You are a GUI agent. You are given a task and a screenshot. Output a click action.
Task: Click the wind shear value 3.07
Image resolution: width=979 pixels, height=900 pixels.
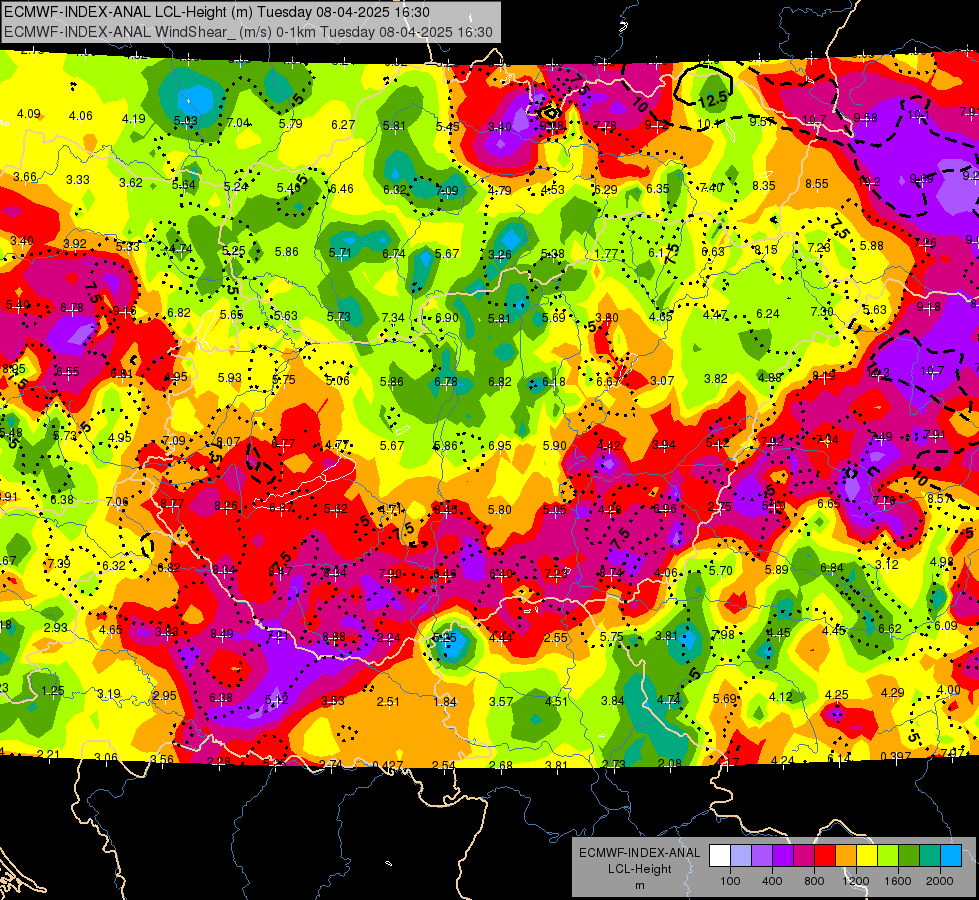pos(662,380)
